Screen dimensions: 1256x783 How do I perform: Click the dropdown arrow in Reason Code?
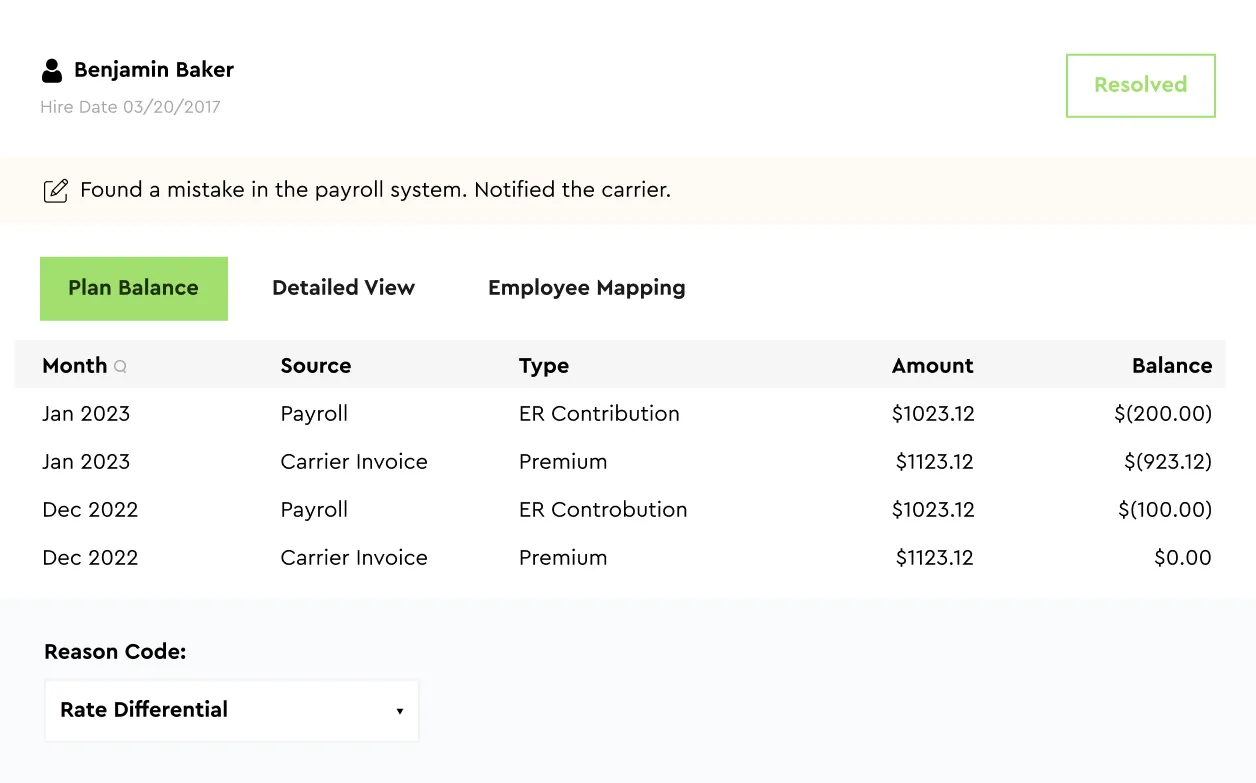(399, 711)
